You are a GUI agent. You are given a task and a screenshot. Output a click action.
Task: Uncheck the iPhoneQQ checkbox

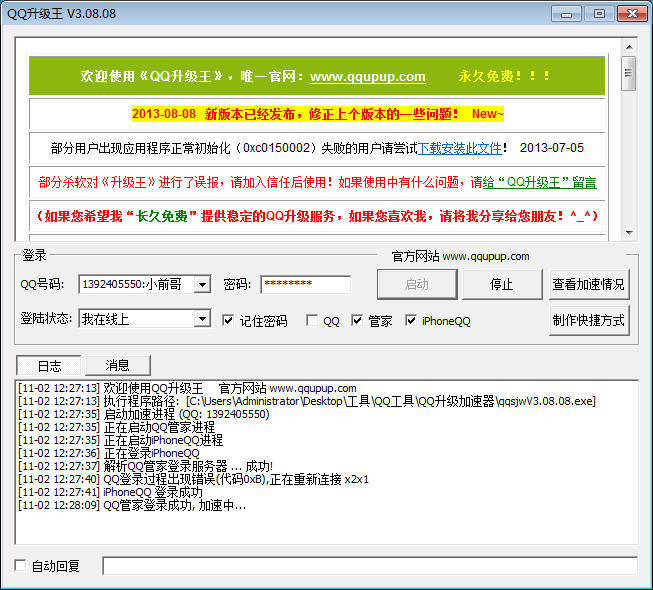pyautogui.click(x=411, y=321)
